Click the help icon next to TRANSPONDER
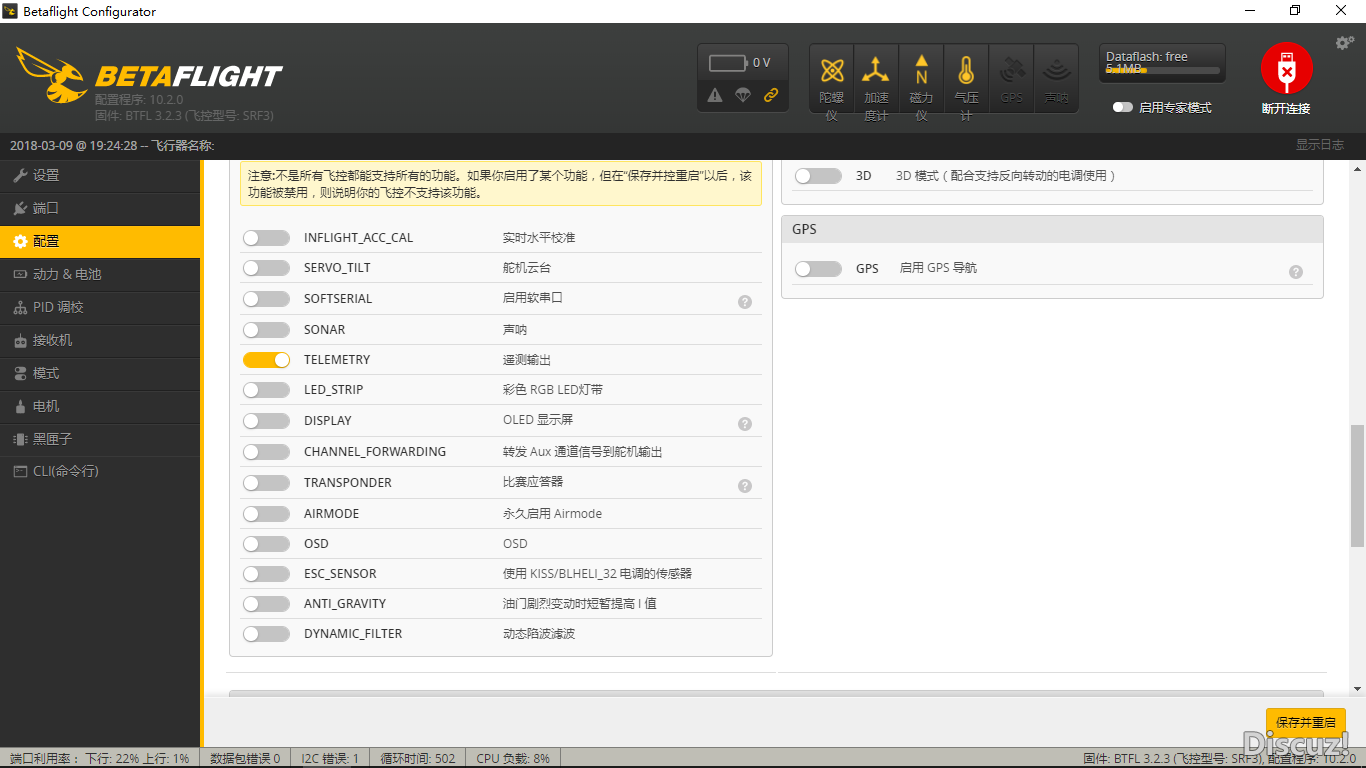This screenshot has width=1366, height=768. click(745, 486)
